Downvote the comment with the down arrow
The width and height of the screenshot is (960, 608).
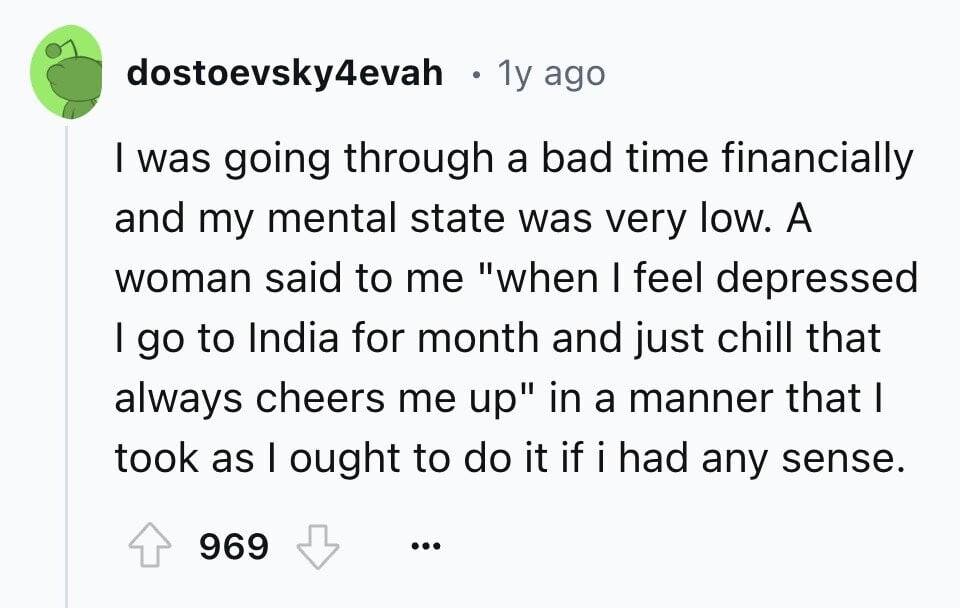tap(318, 546)
